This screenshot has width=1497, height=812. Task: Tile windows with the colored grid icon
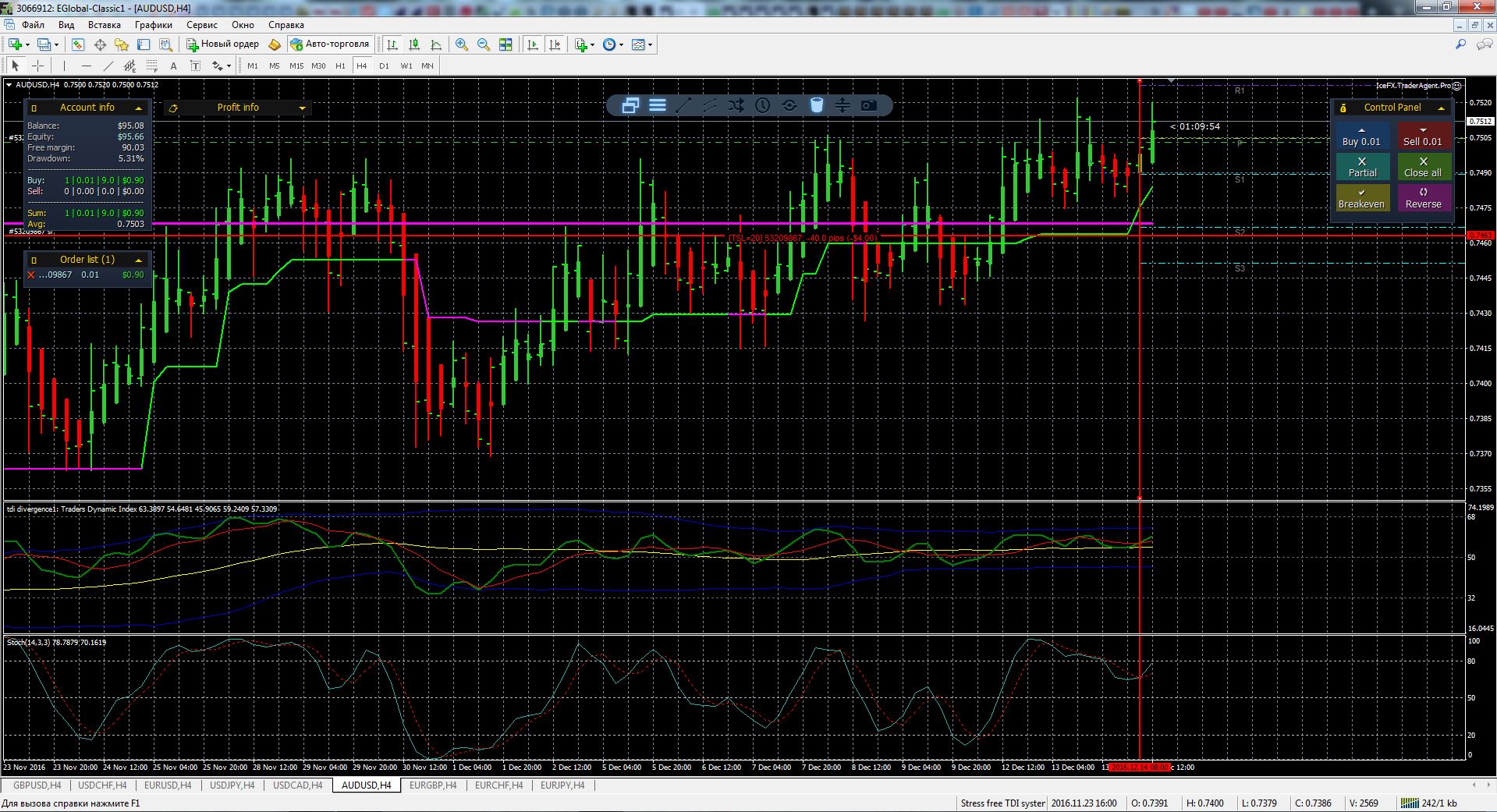[506, 44]
